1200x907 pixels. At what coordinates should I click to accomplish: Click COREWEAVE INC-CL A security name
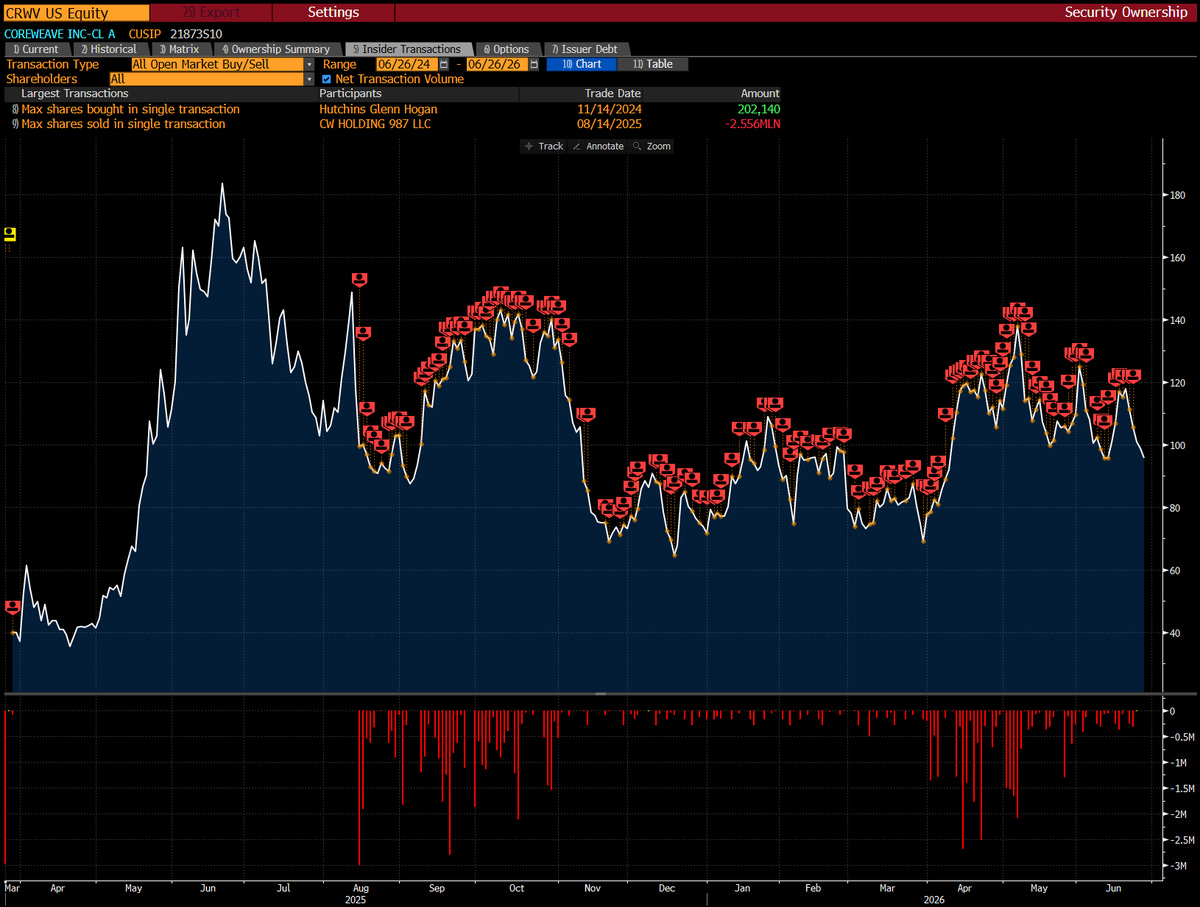coord(60,34)
